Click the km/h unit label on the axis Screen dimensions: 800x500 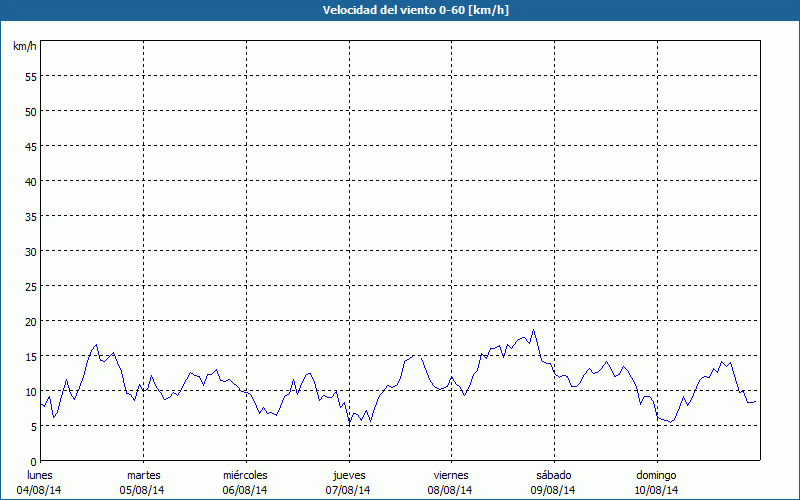coord(24,47)
